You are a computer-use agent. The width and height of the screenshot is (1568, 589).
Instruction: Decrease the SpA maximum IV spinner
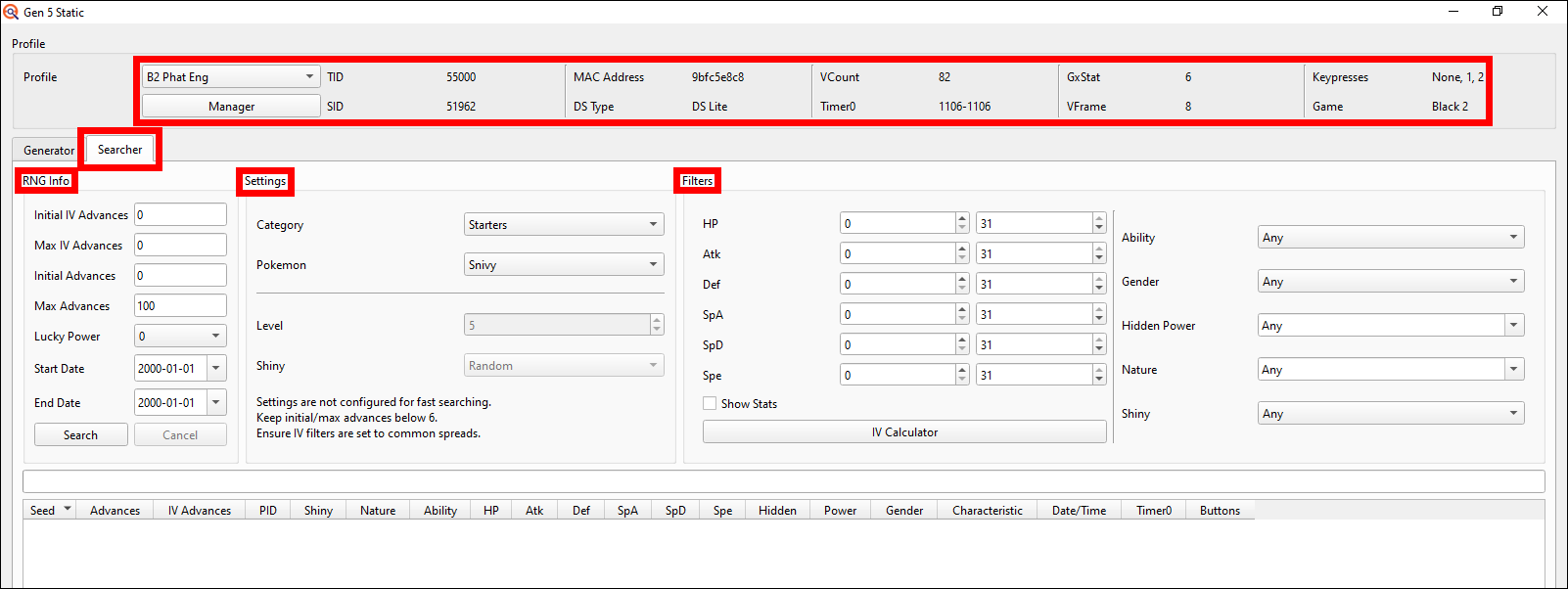click(x=1099, y=320)
